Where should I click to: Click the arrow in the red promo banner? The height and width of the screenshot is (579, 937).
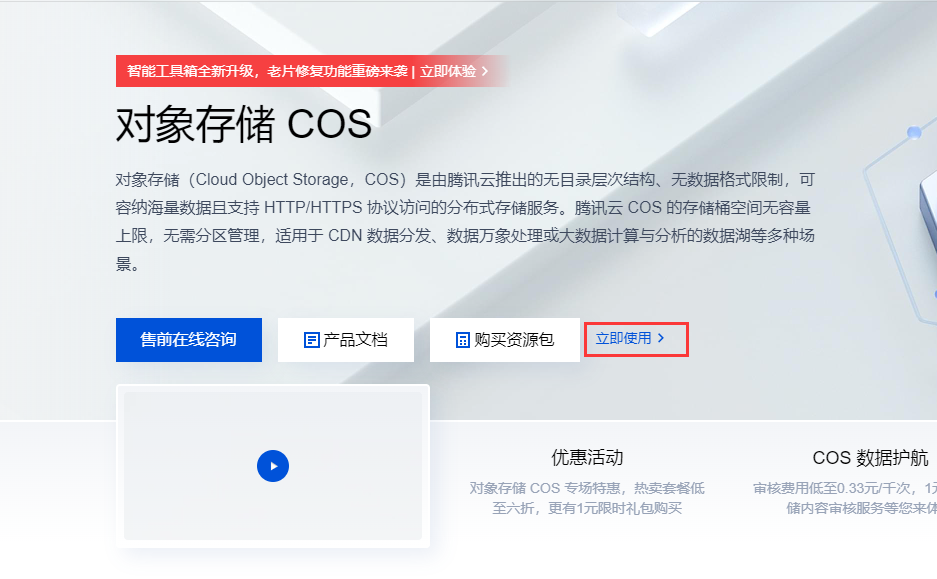tap(485, 71)
